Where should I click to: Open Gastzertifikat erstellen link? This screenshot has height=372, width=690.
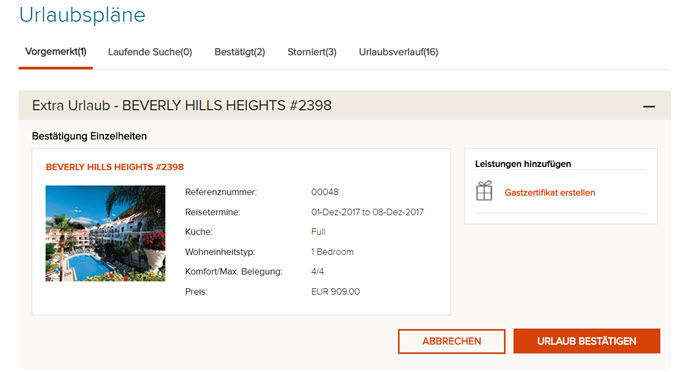550,192
